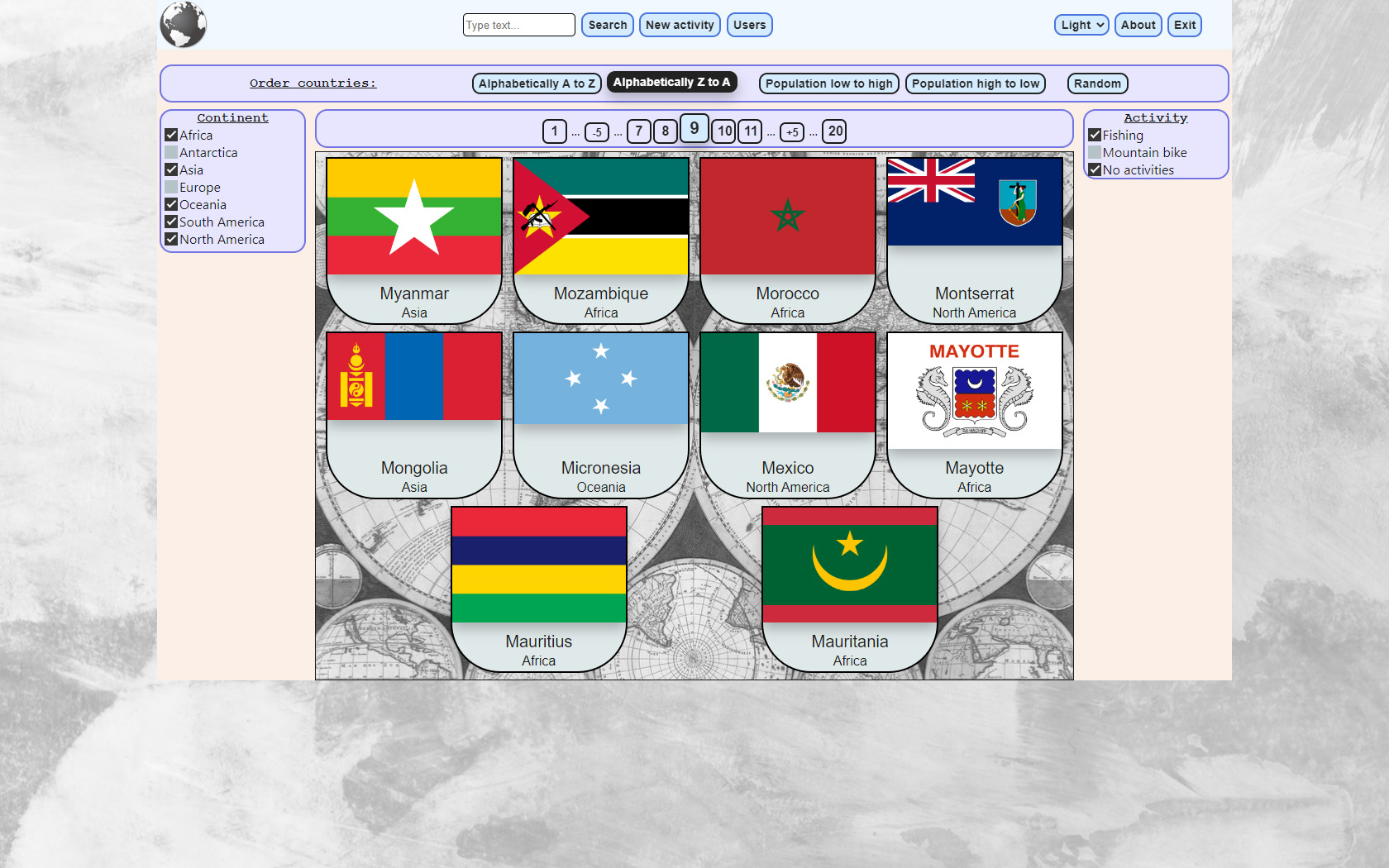The height and width of the screenshot is (868, 1389).
Task: Select the Mozambique flag
Action: (601, 217)
